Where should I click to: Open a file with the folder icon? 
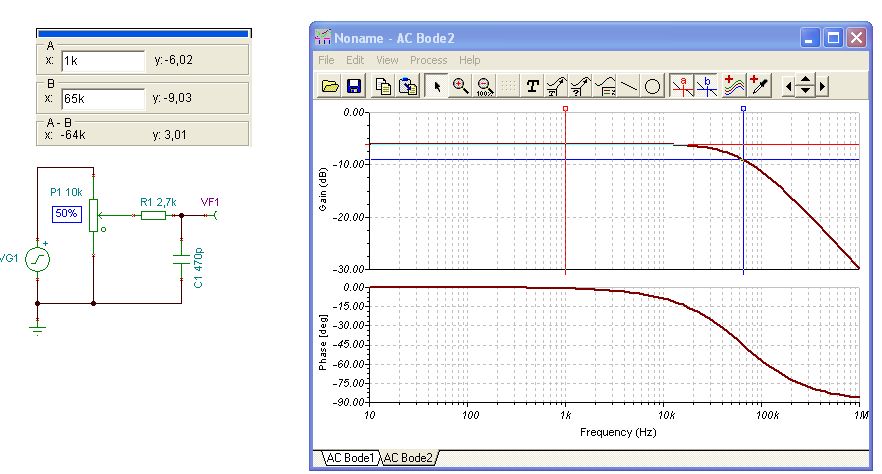(330, 86)
